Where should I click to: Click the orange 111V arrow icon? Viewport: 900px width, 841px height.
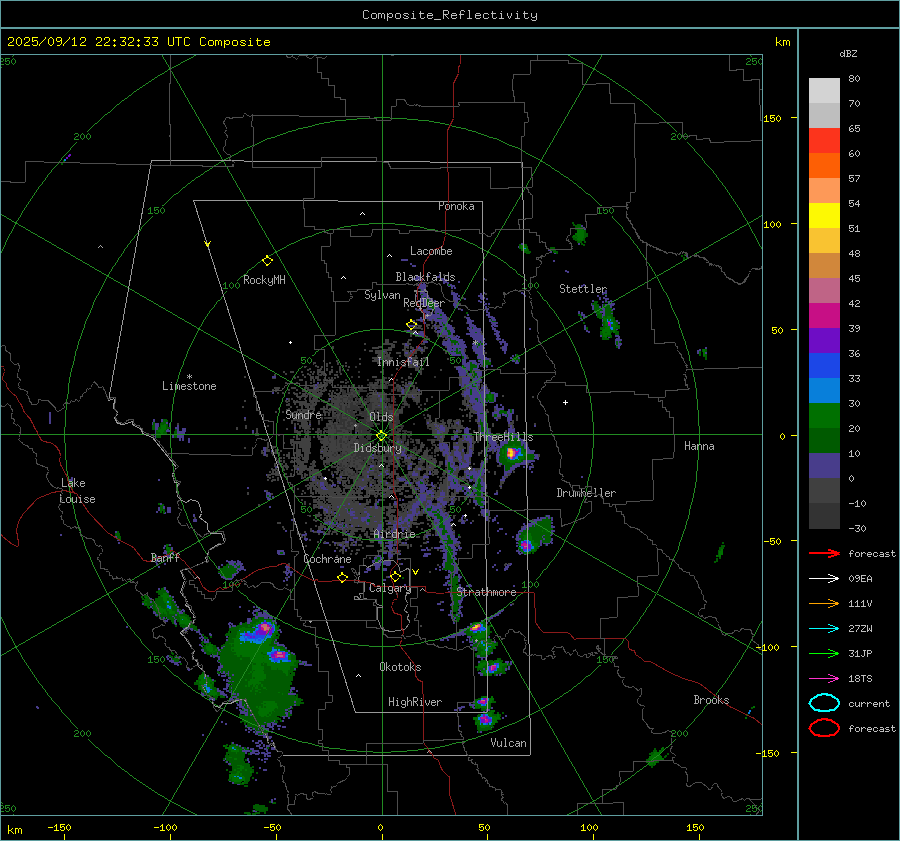tap(824, 603)
